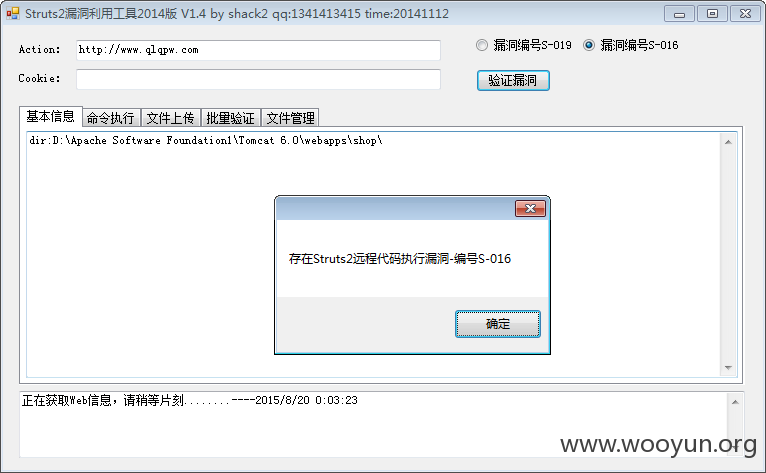
Task: Click info panel scrollbar up arrow
Action: pos(728,142)
